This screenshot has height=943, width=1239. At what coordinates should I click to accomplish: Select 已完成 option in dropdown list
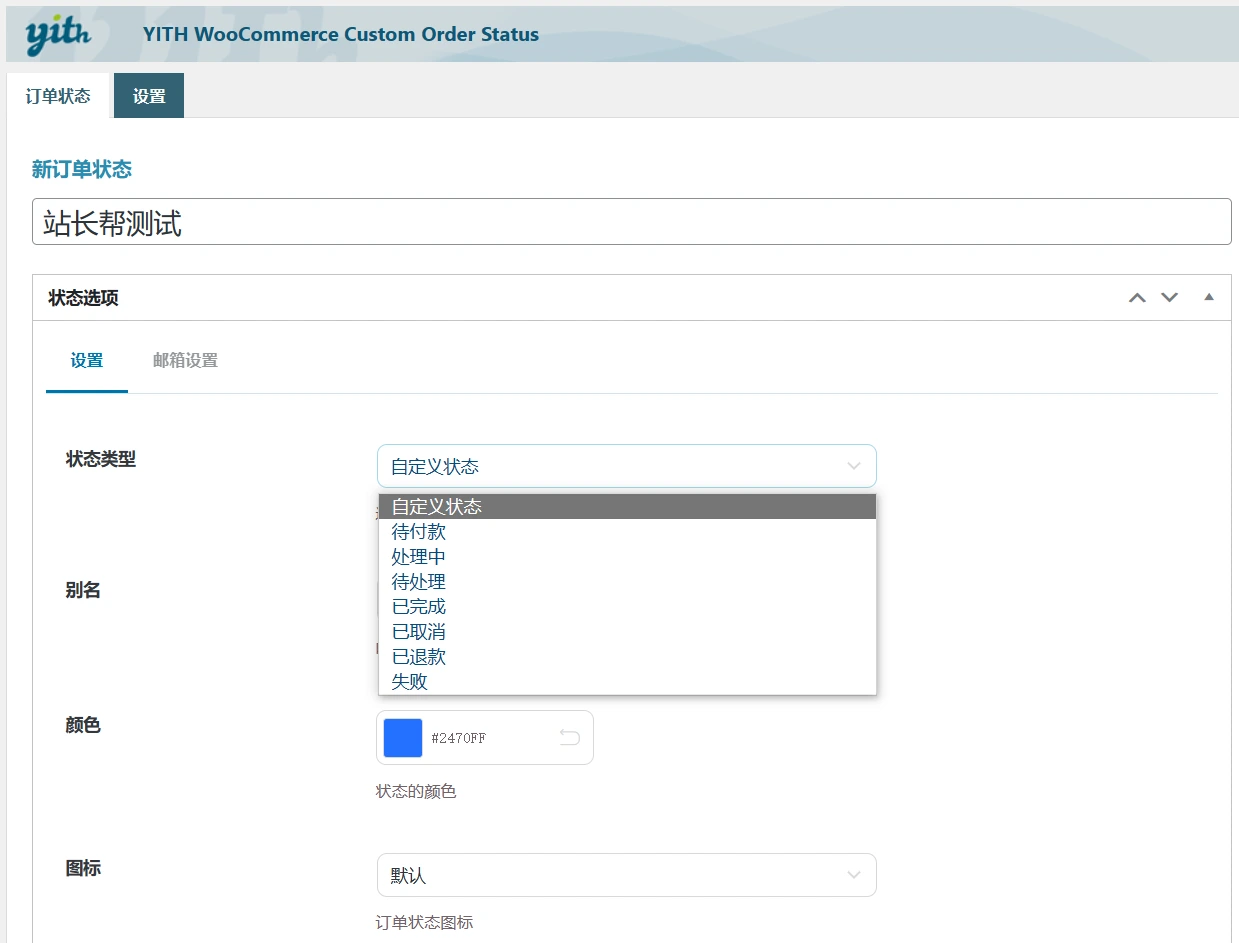[x=419, y=607]
